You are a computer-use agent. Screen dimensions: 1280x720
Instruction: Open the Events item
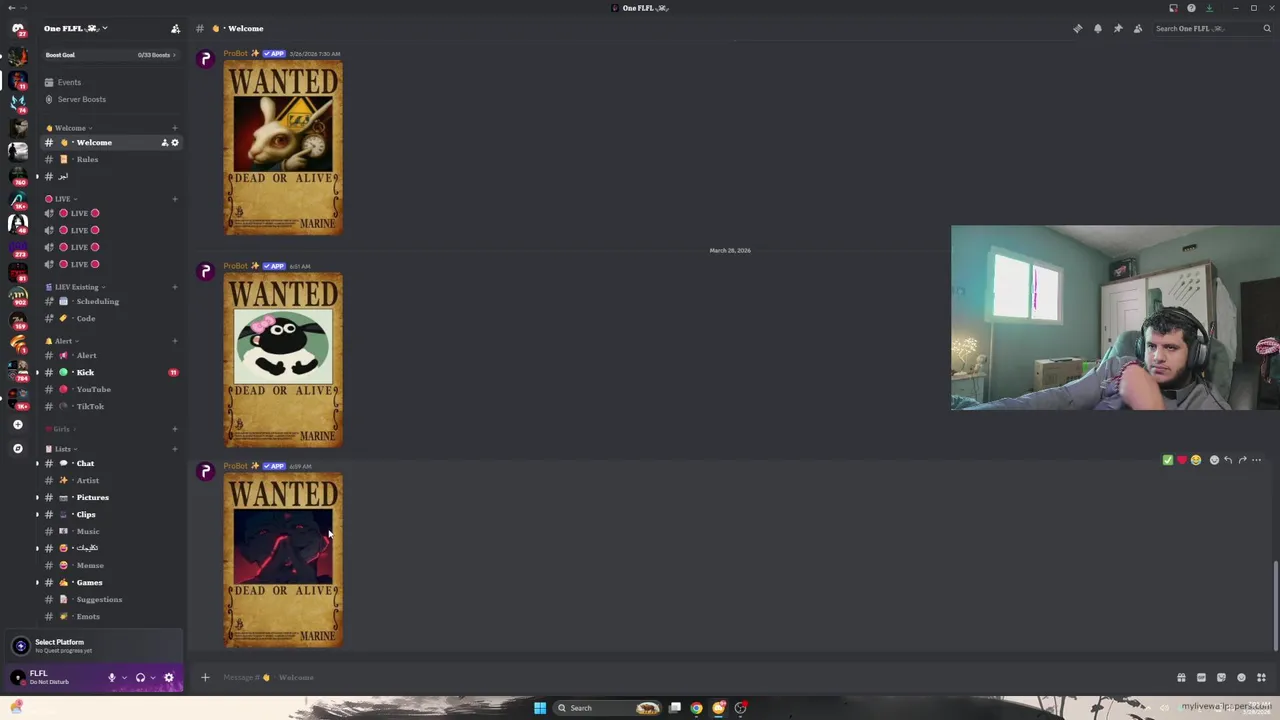pos(110,82)
